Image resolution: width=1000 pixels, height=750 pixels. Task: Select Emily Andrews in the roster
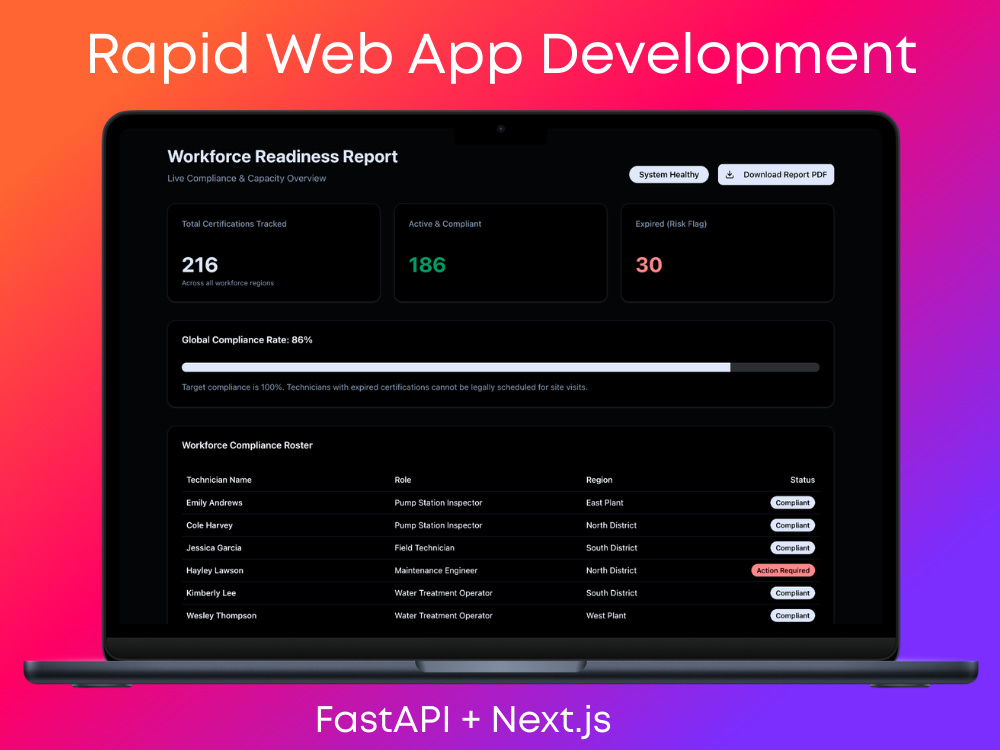[214, 503]
